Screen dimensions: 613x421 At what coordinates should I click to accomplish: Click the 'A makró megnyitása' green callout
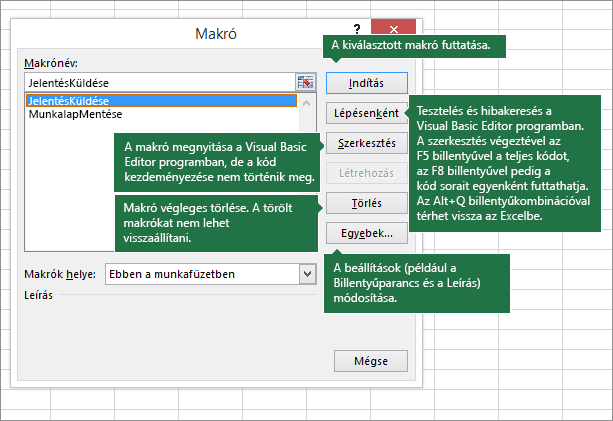click(217, 159)
